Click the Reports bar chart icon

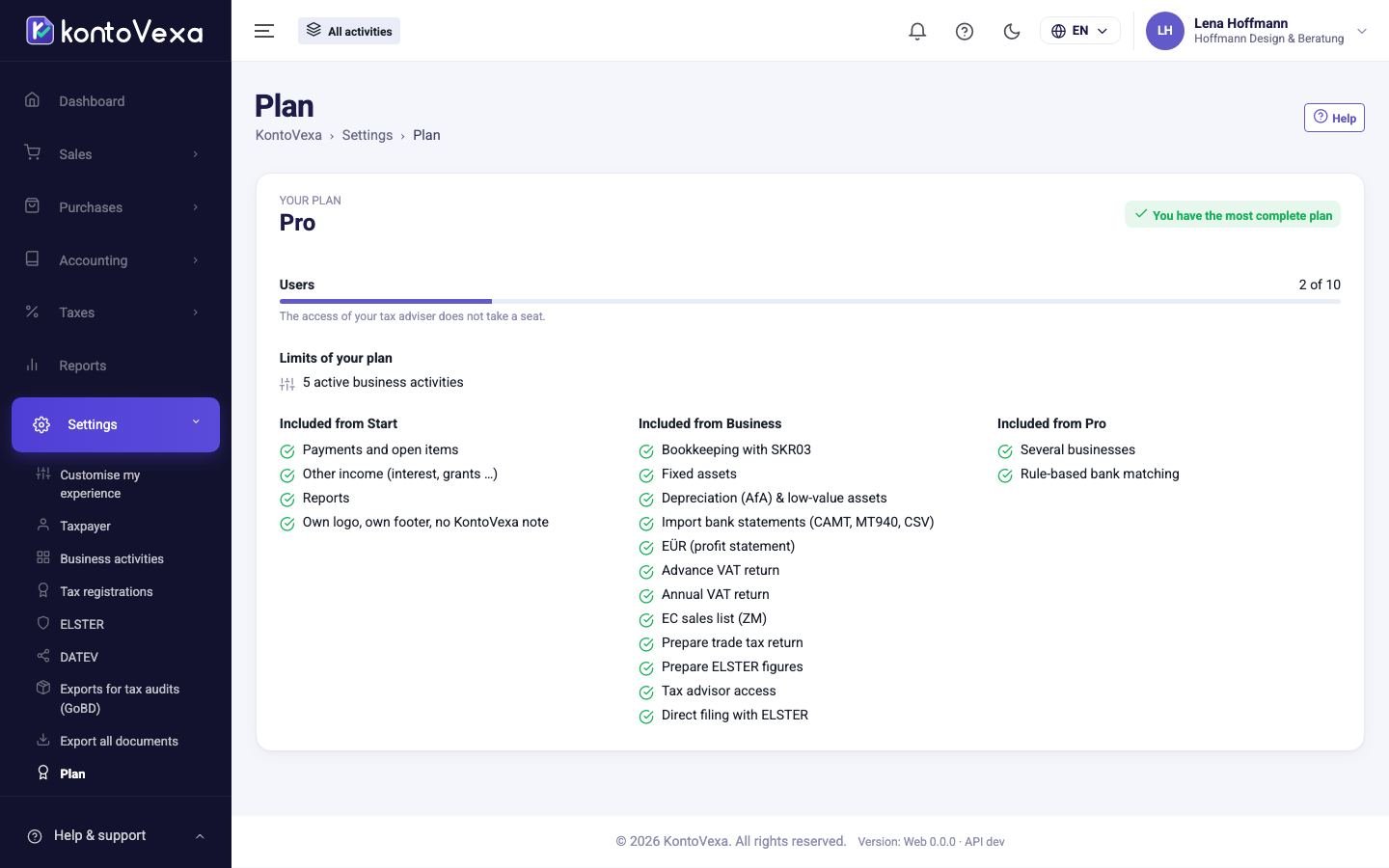(x=32, y=365)
